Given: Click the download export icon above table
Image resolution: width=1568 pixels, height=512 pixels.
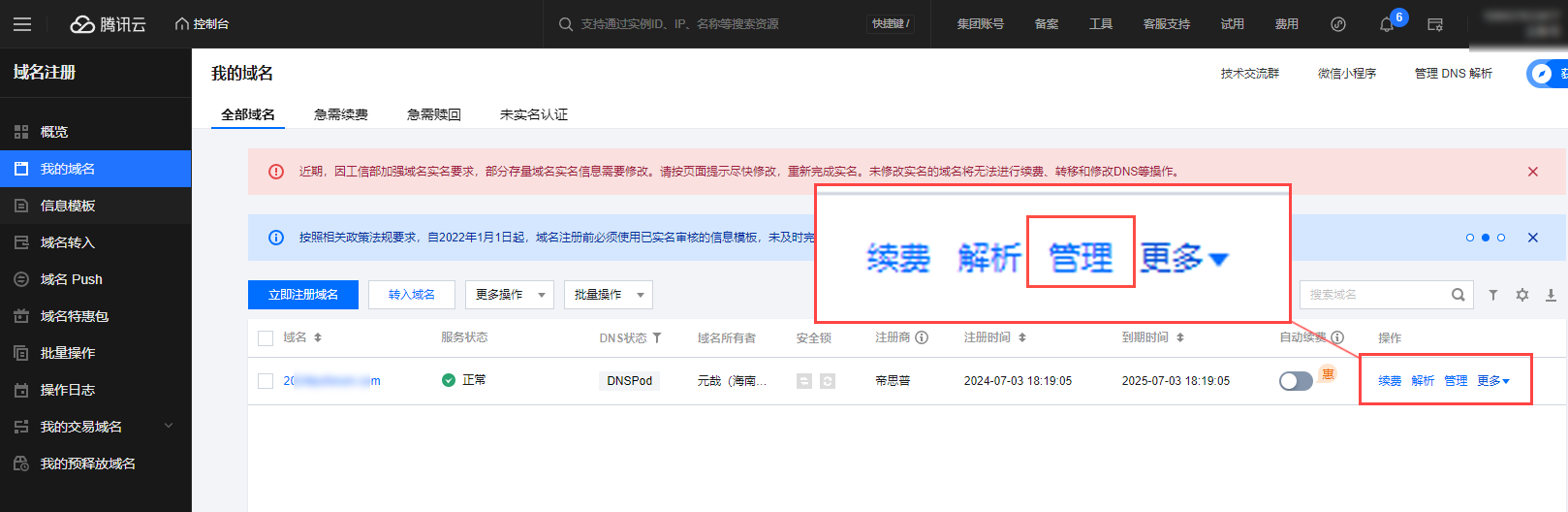Looking at the screenshot, I should tap(1551, 295).
